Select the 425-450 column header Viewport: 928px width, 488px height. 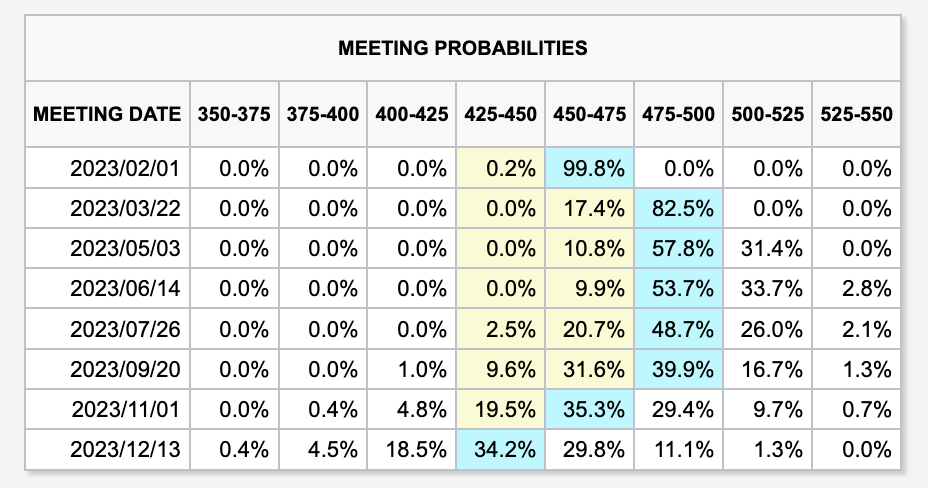(x=500, y=114)
